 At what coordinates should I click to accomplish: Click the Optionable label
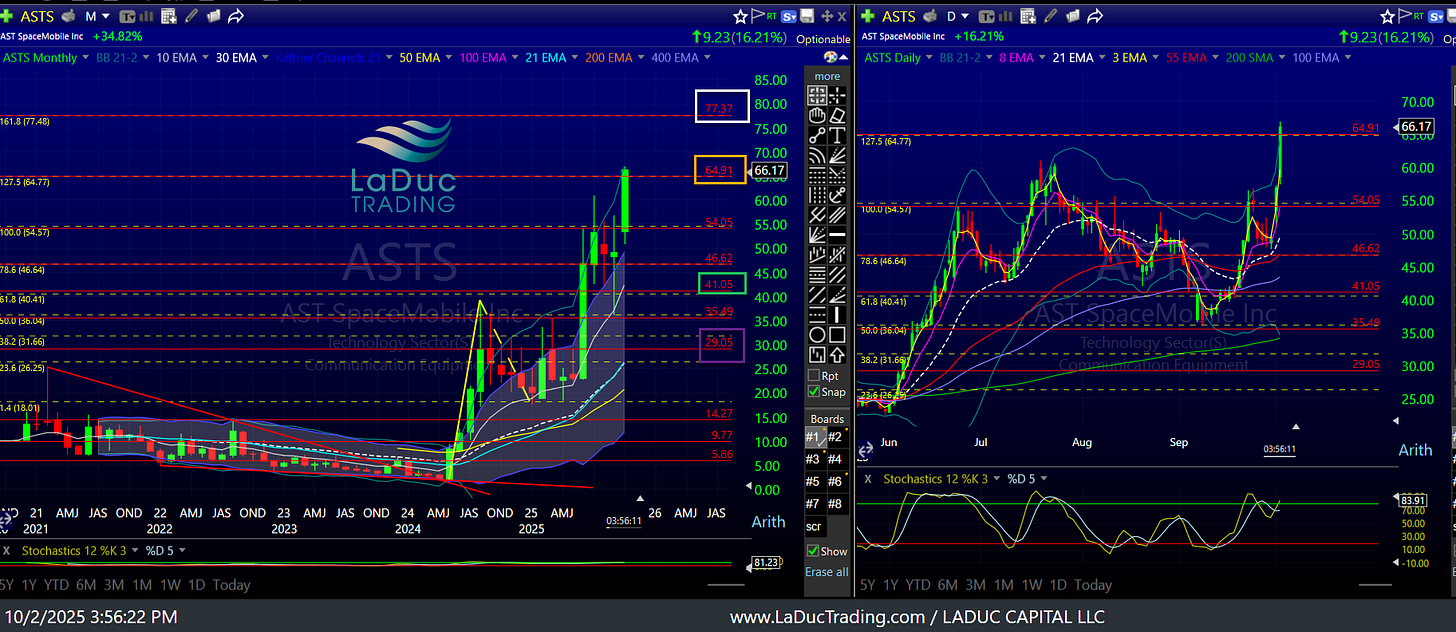tap(823, 39)
